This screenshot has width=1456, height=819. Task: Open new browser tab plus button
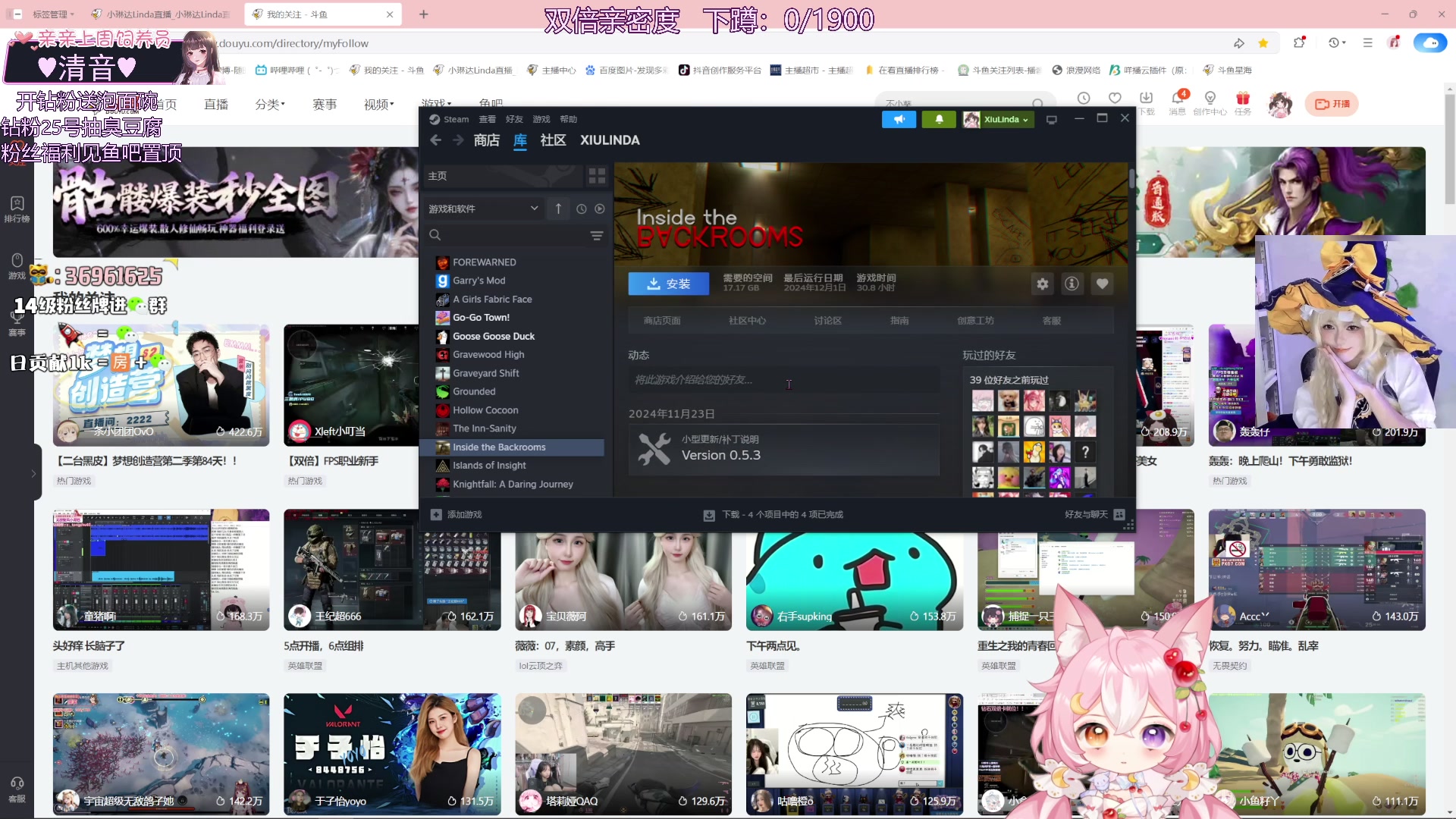[x=424, y=14]
